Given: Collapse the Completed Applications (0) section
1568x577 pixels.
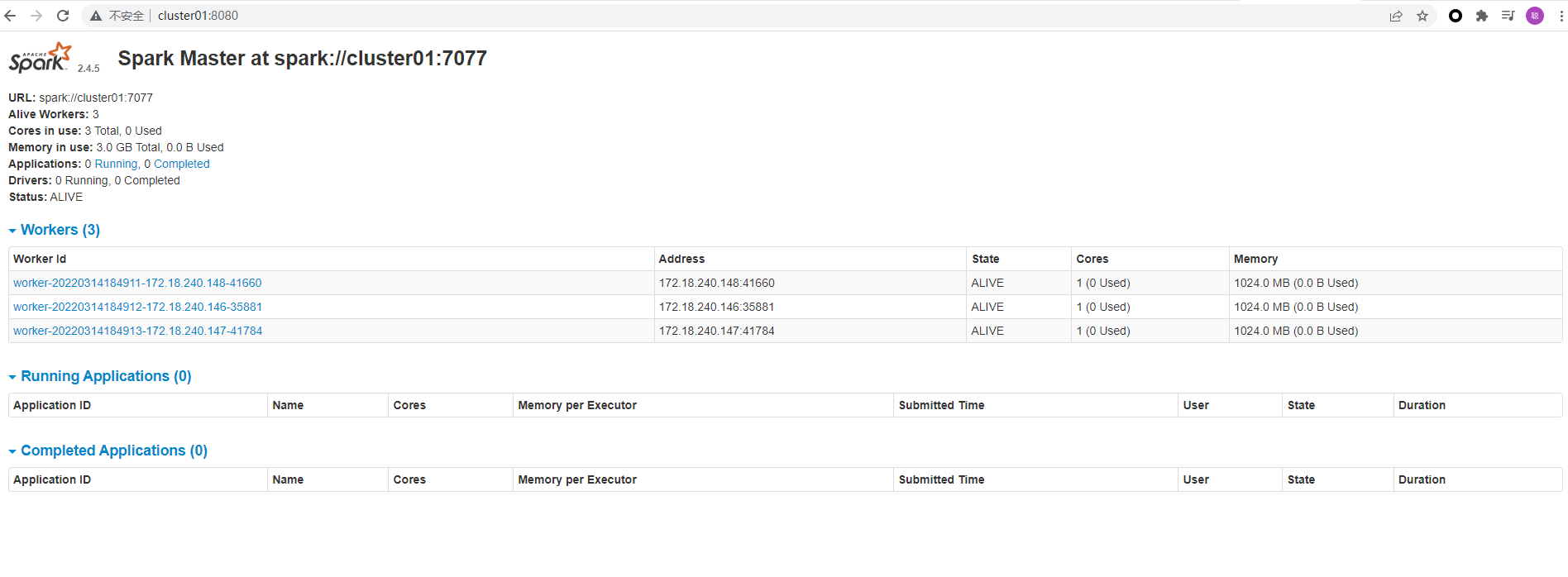Looking at the screenshot, I should (x=108, y=451).
